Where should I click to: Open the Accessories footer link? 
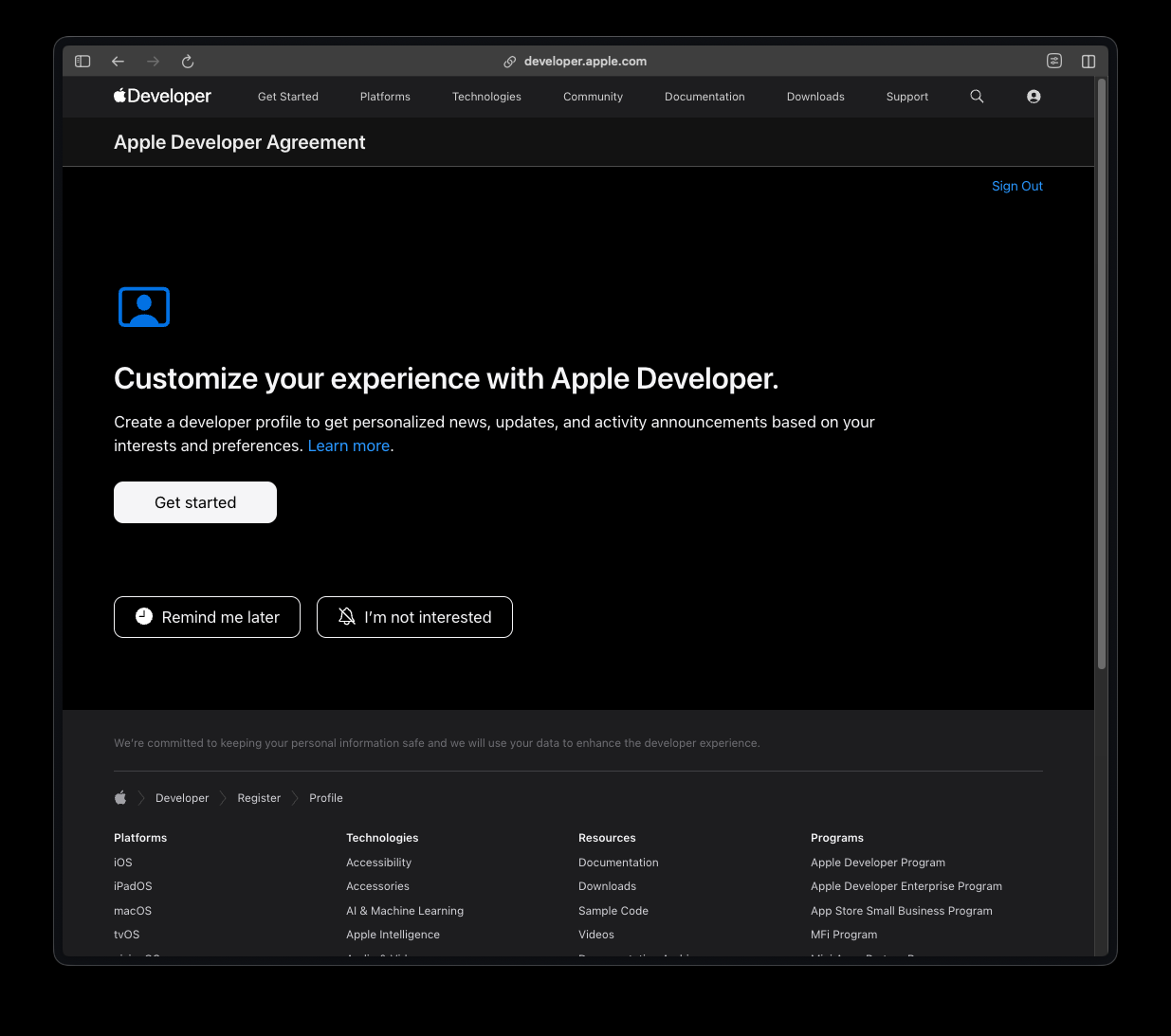click(377, 886)
